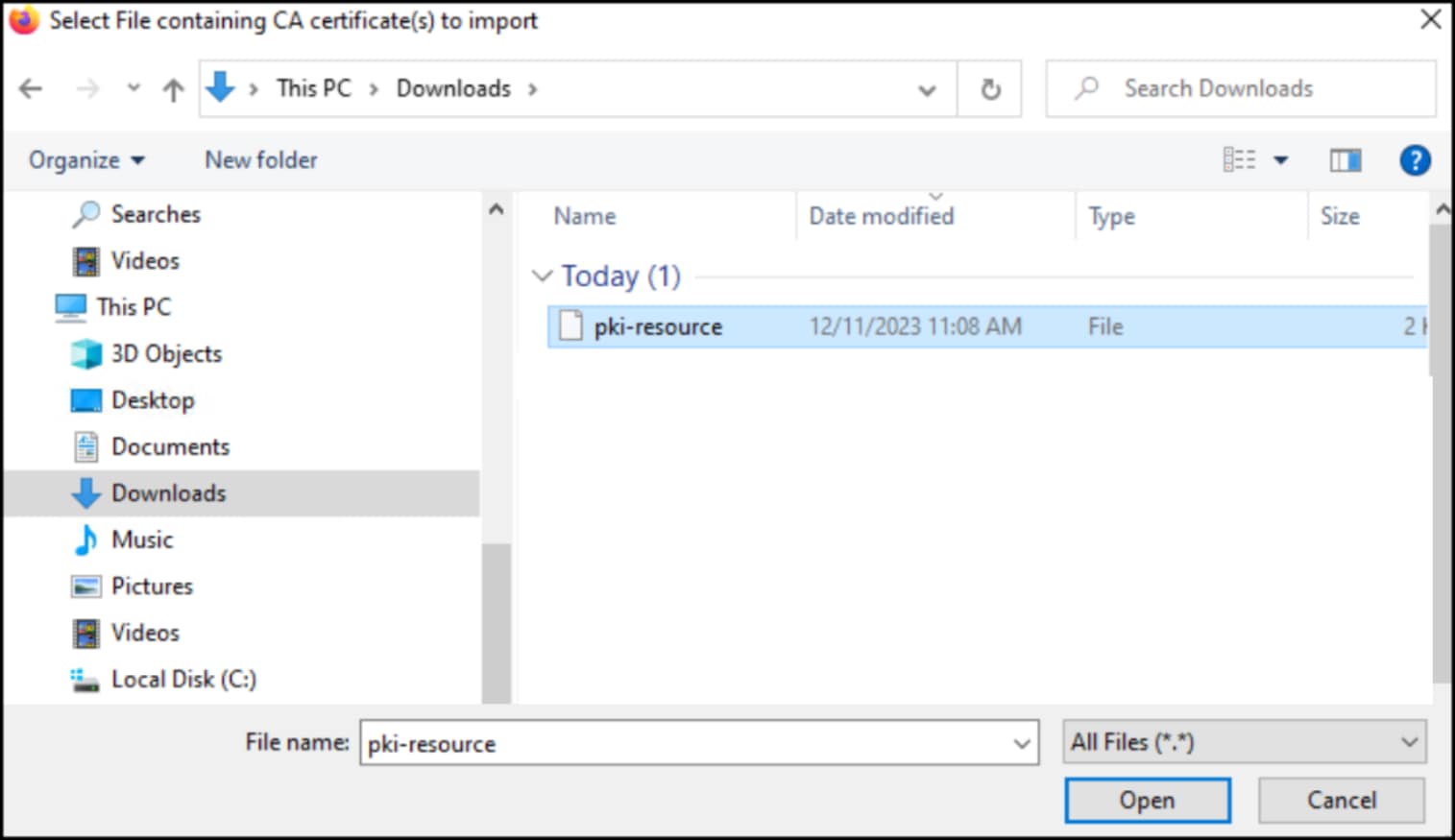Go up one folder level
The image size is (1455, 840).
[x=173, y=89]
